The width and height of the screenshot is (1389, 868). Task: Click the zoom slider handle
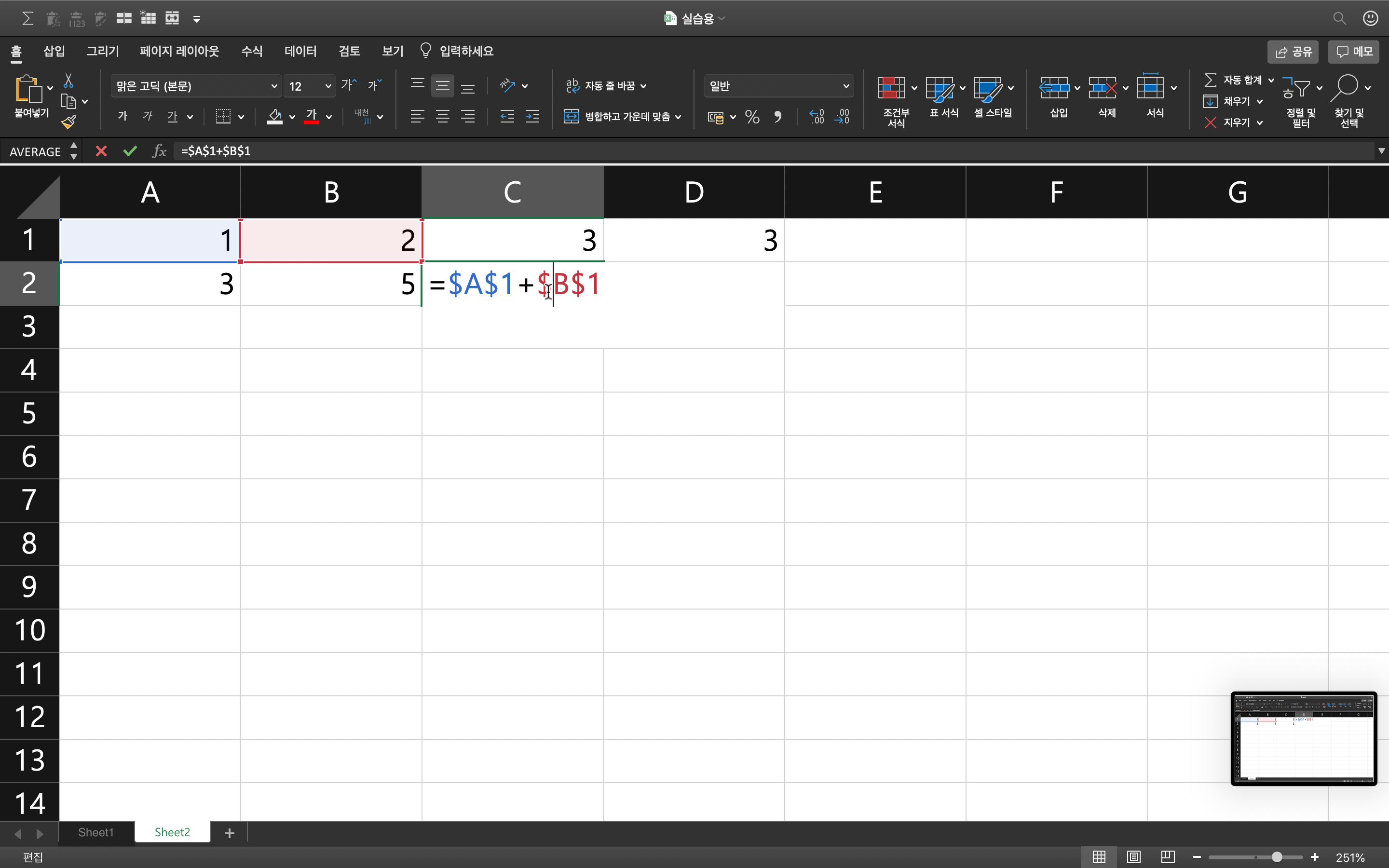tap(1277, 856)
